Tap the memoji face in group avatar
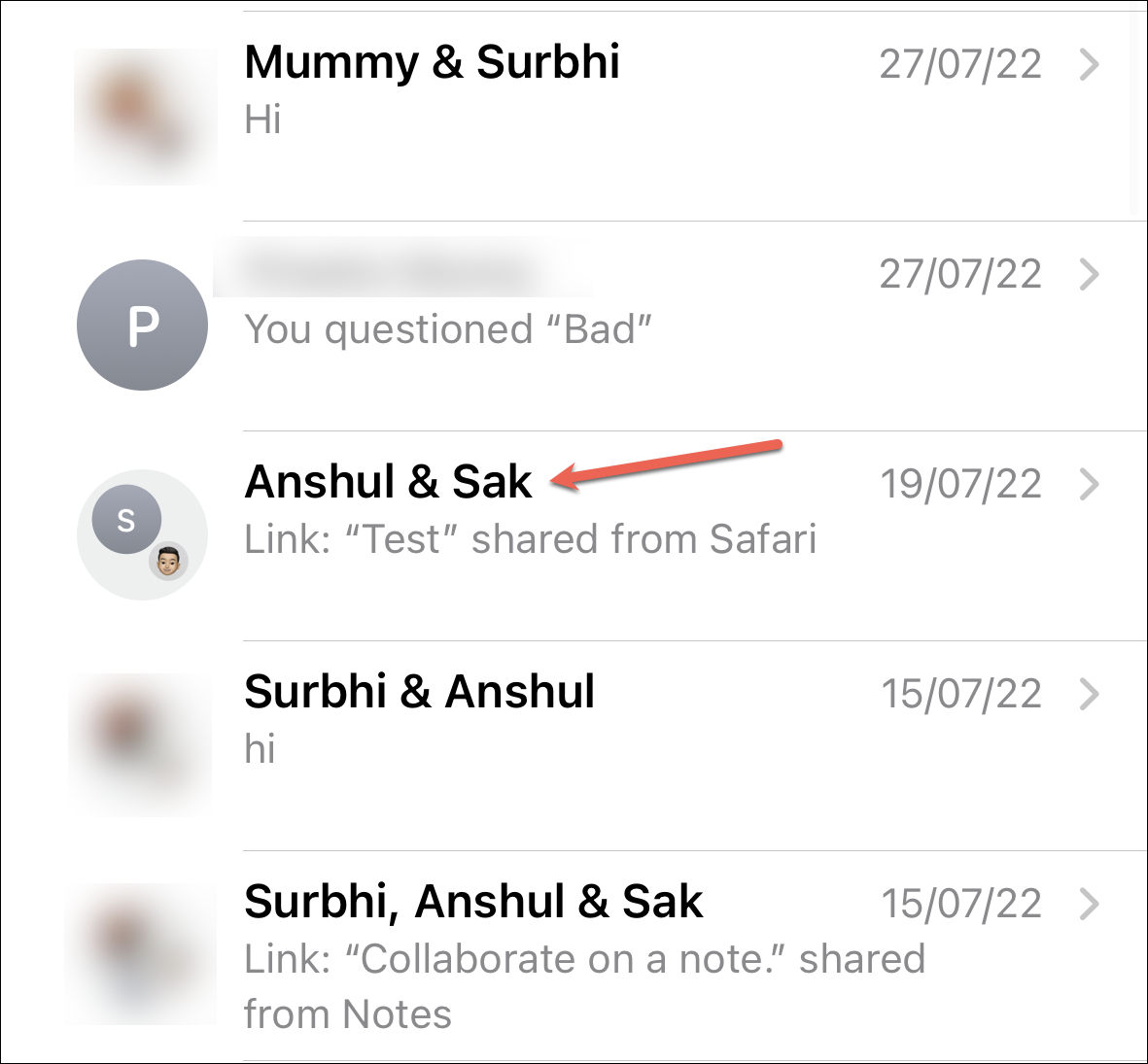The height and width of the screenshot is (1064, 1148). [168, 562]
